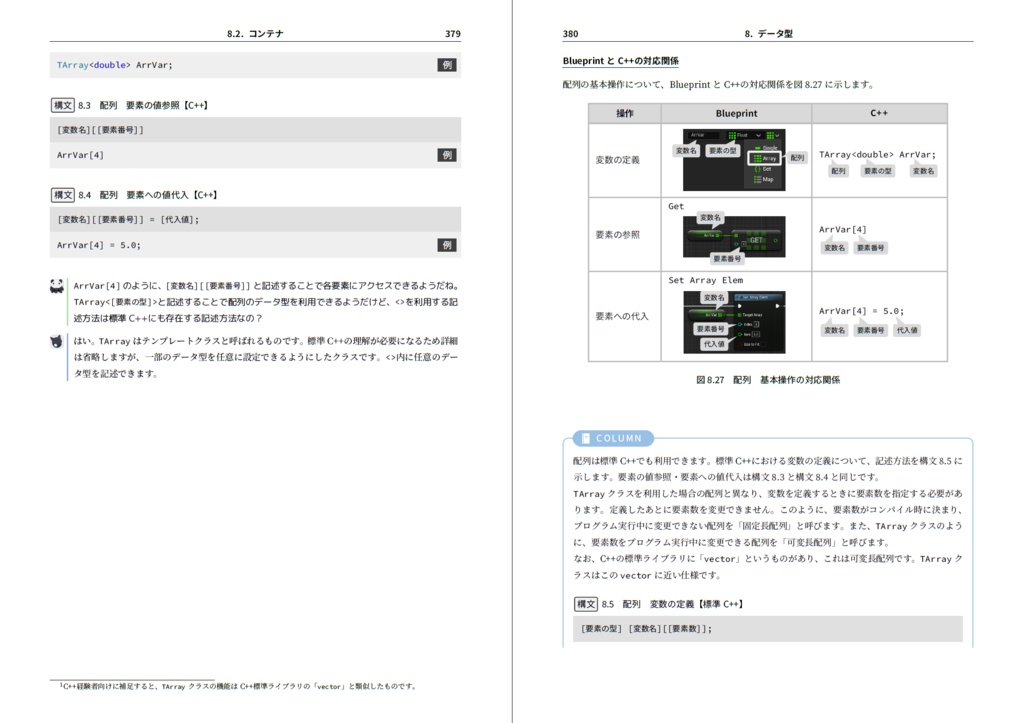Click the green Float grid type icon
Screen dimensions: 1024x723
732,135
